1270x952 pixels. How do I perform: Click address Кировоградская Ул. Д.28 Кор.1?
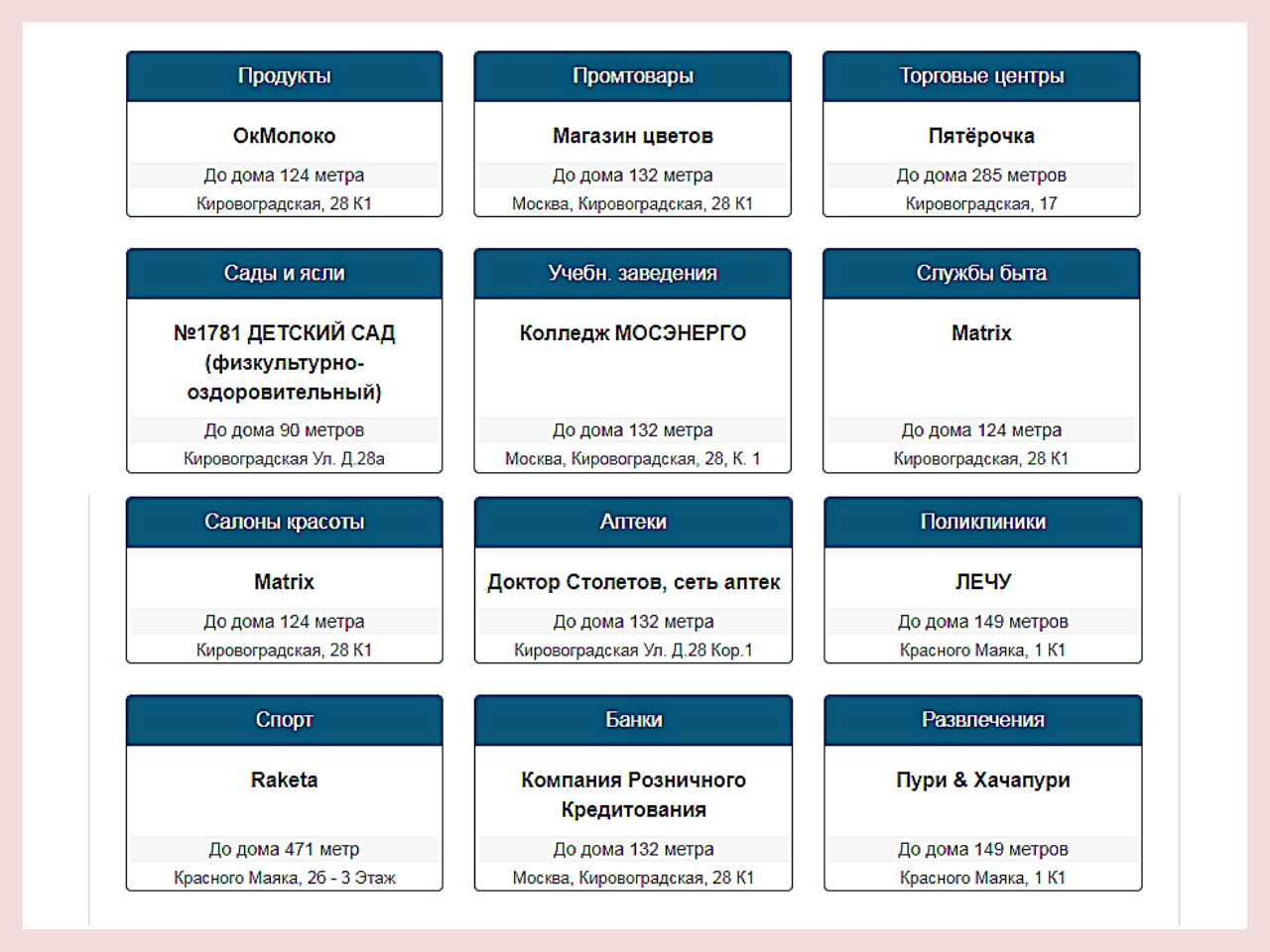[633, 651]
